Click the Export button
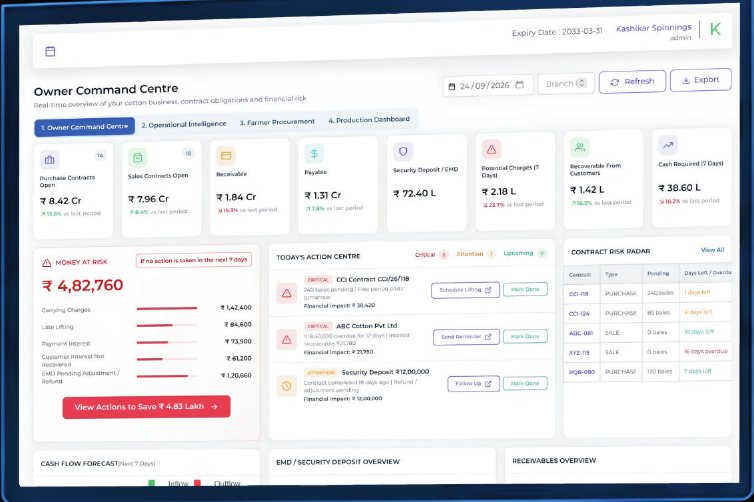 [701, 80]
